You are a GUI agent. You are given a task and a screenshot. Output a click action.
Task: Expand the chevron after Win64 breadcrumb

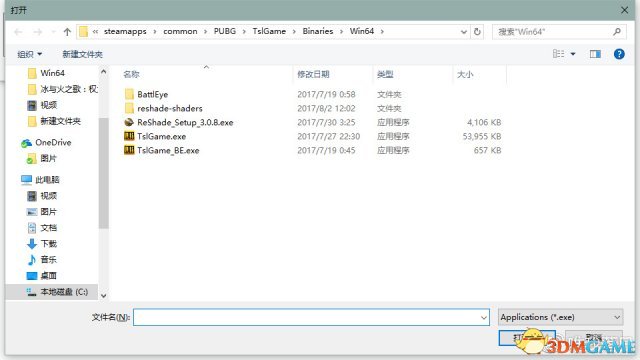point(382,32)
